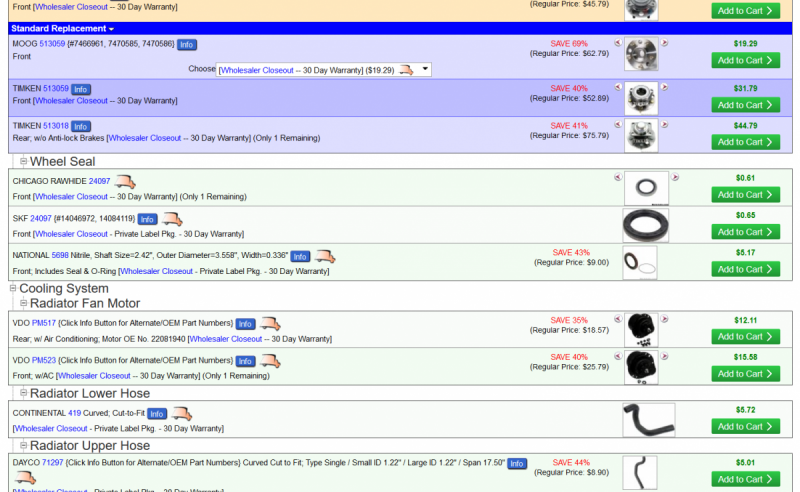
Task: Open MOOG warranty choice dropdown
Action: coord(323,70)
